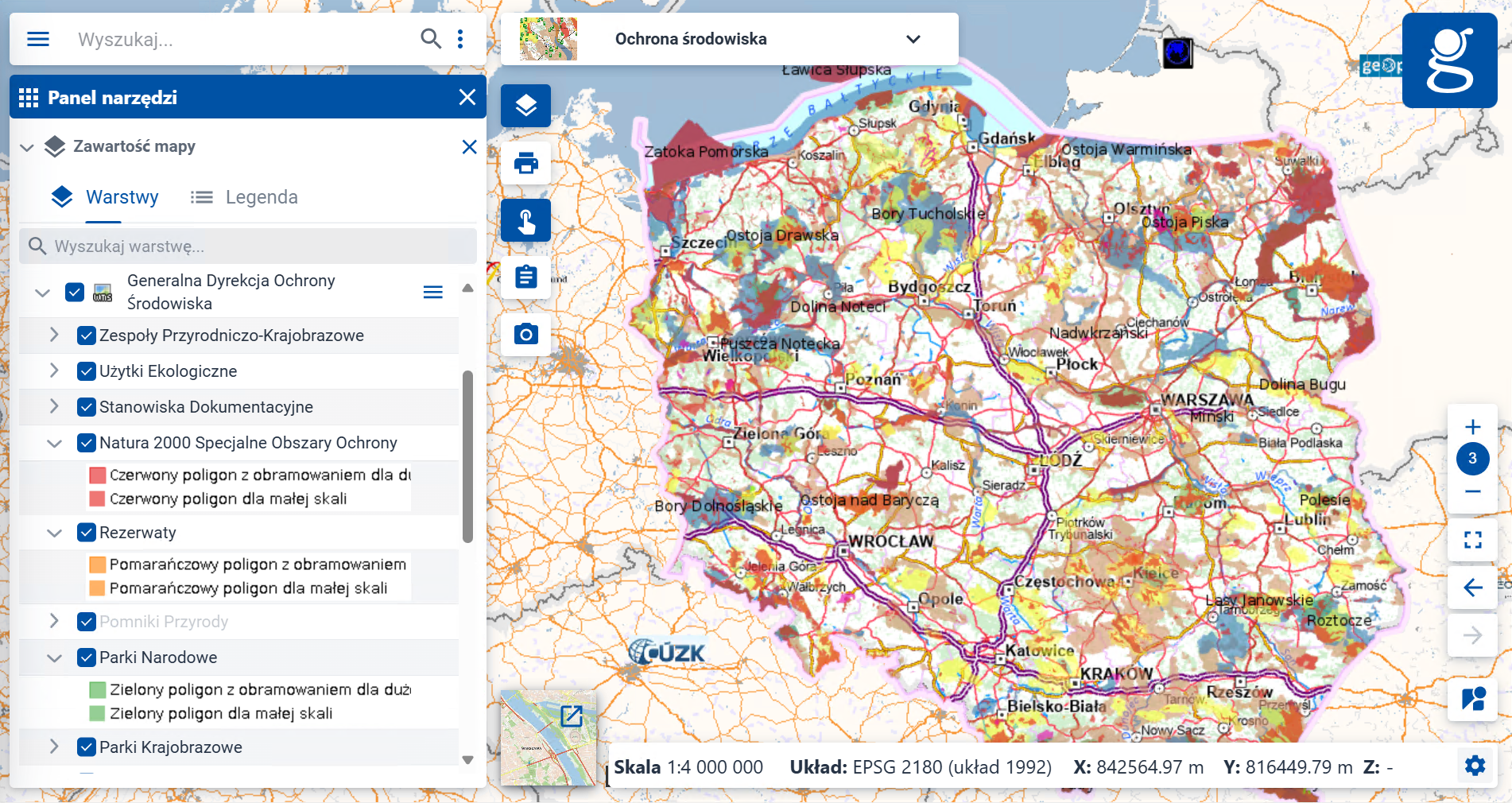Expand the Parki Krajobrazowe tree item
The width and height of the screenshot is (1512, 803).
(x=53, y=747)
